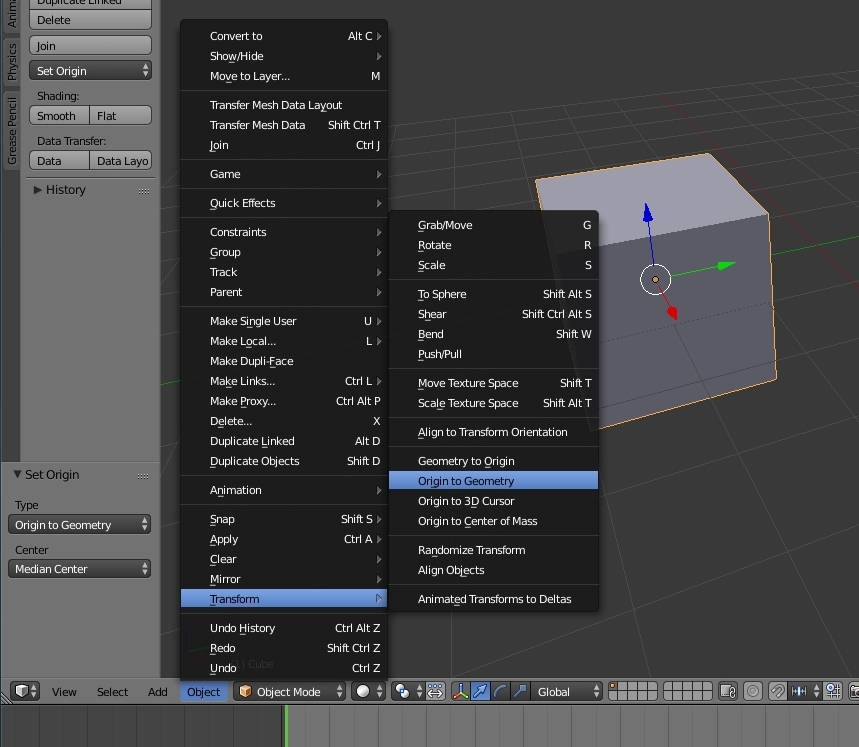
Task: Select Move to Layer… entry
Action: pyautogui.click(x=284, y=76)
